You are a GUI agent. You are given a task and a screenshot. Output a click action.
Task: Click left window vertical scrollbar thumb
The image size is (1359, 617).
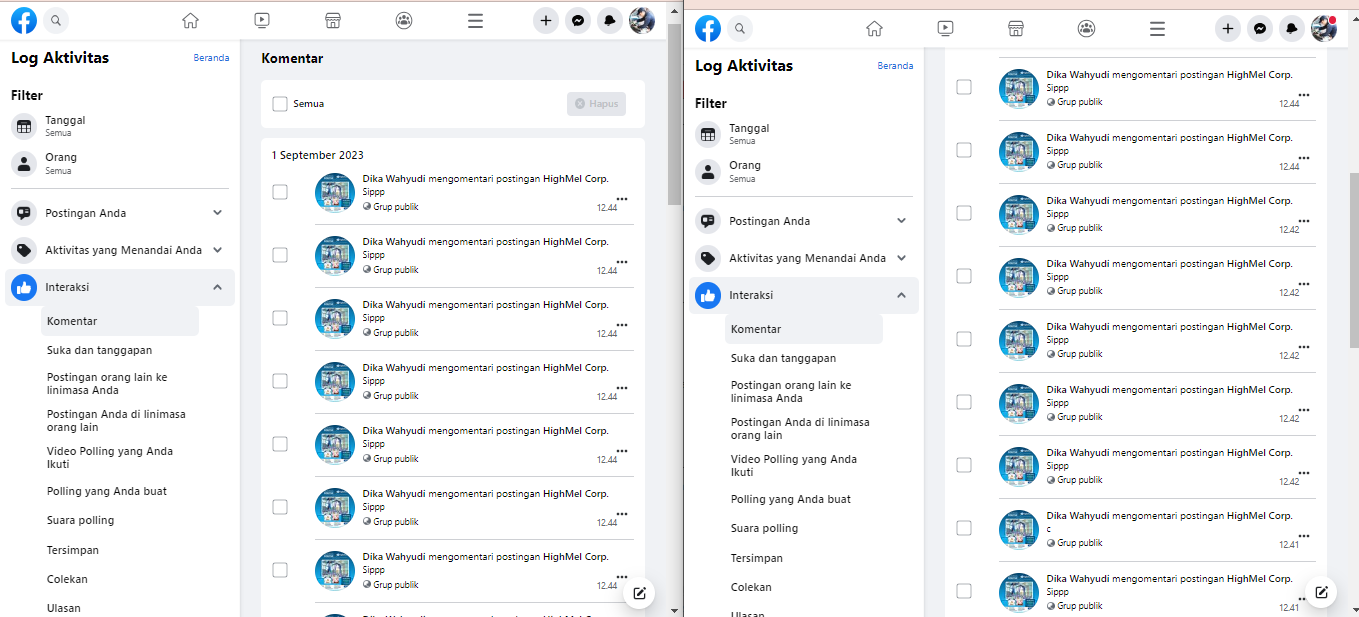click(x=674, y=115)
